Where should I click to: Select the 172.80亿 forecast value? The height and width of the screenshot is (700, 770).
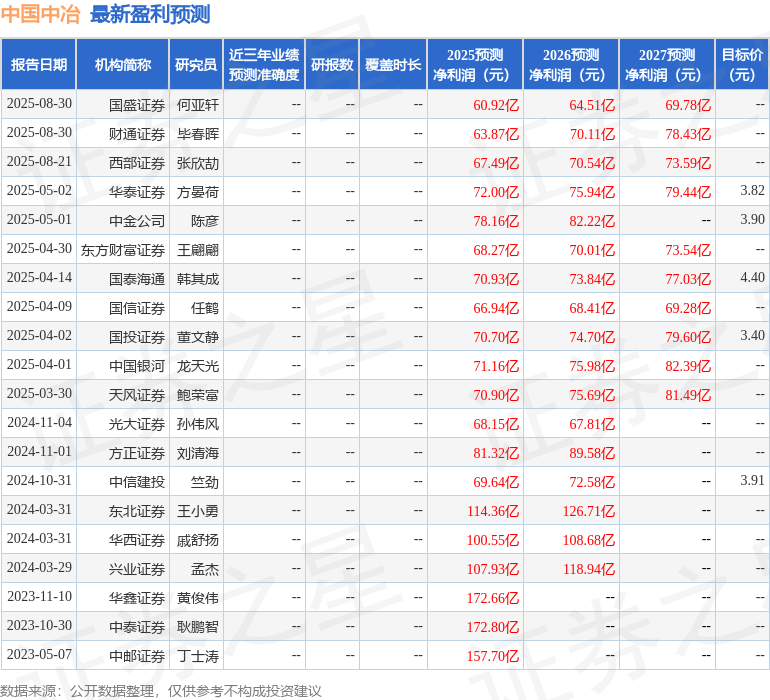[492, 627]
